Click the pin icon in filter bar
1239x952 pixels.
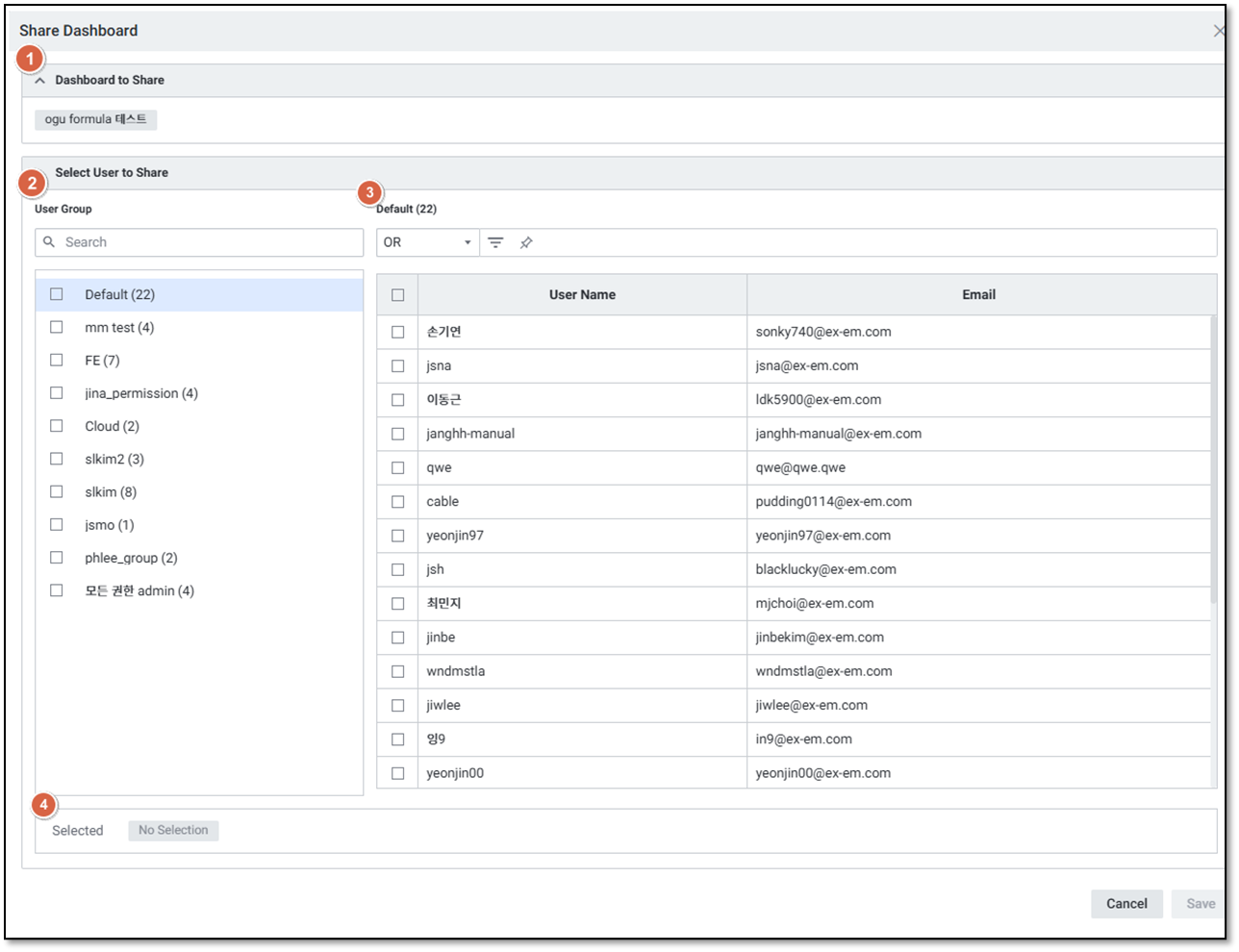click(x=526, y=242)
